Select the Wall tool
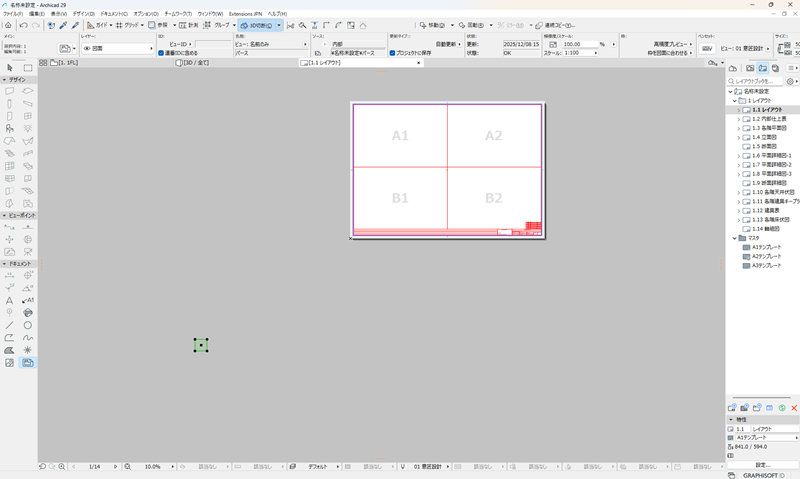Screen dimensions: 800x479 (x=10, y=91)
